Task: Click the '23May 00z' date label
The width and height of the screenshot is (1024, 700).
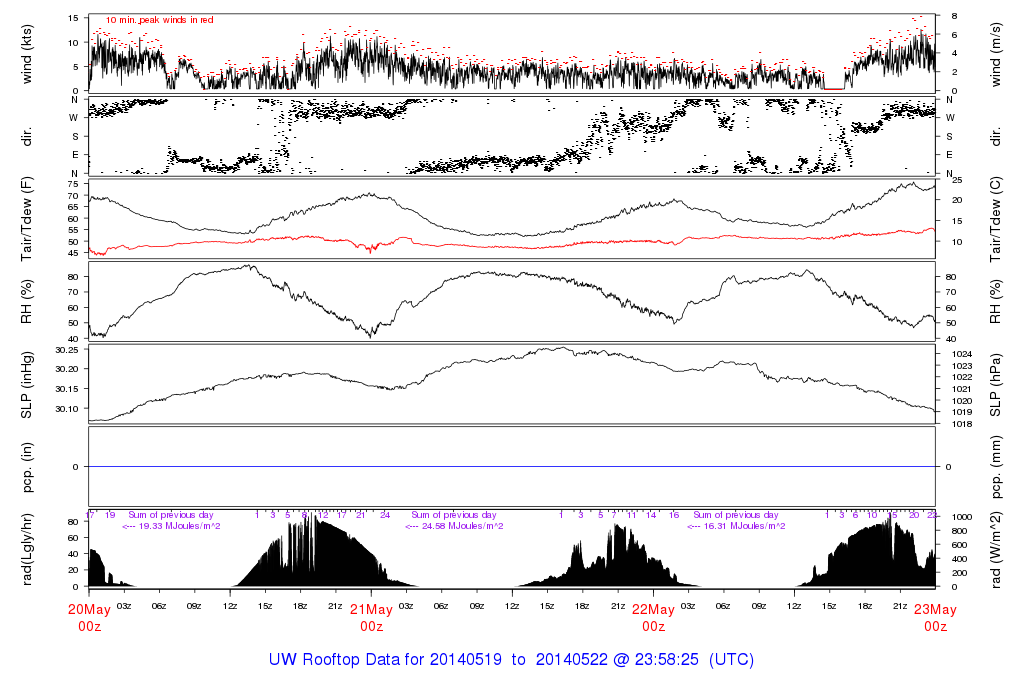Action: click(935, 617)
